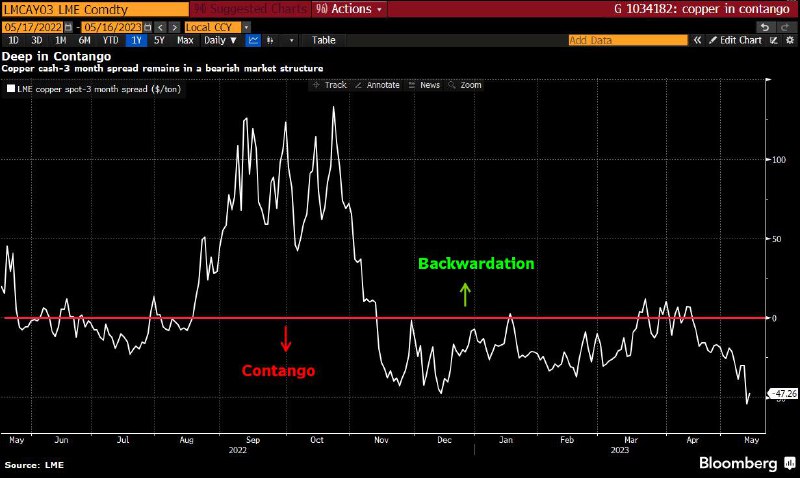Click the -47.26 last value label
Viewport: 800px width, 478px height.
pos(784,393)
